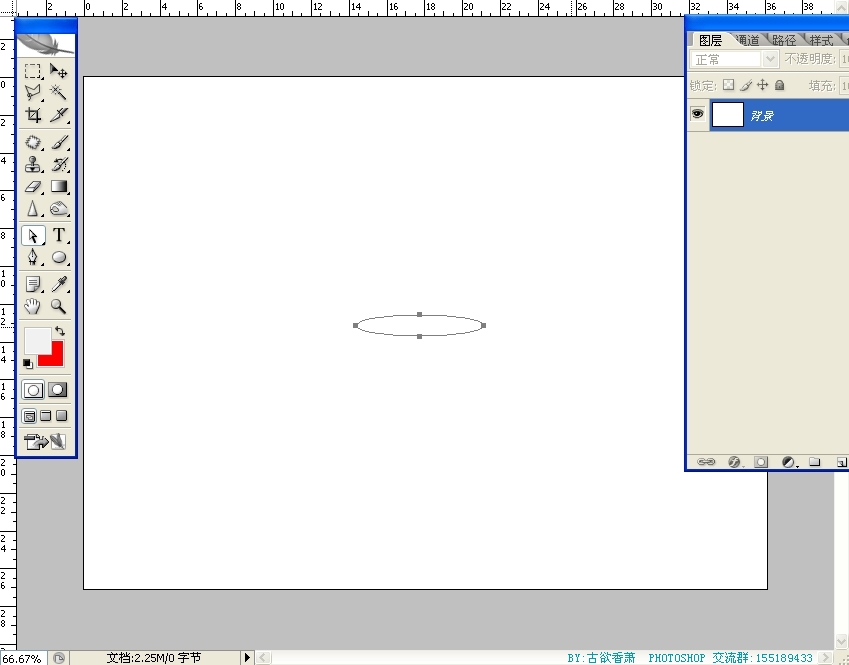Image resolution: width=849 pixels, height=665 pixels.
Task: Select the Magic Wand tool
Action: pyautogui.click(x=59, y=92)
